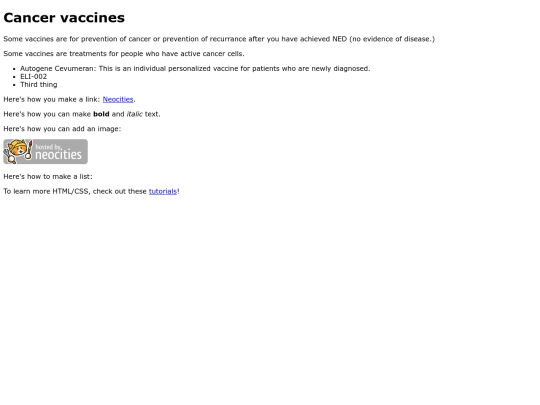Click the Third thing list entry
540x405 pixels.
pos(39,84)
